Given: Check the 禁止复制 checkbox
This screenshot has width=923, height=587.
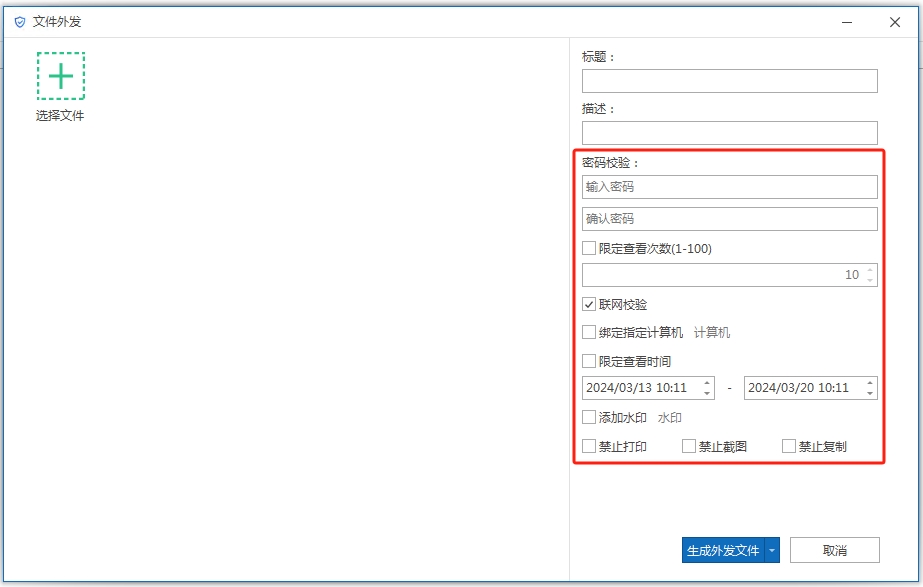Looking at the screenshot, I should point(787,446).
